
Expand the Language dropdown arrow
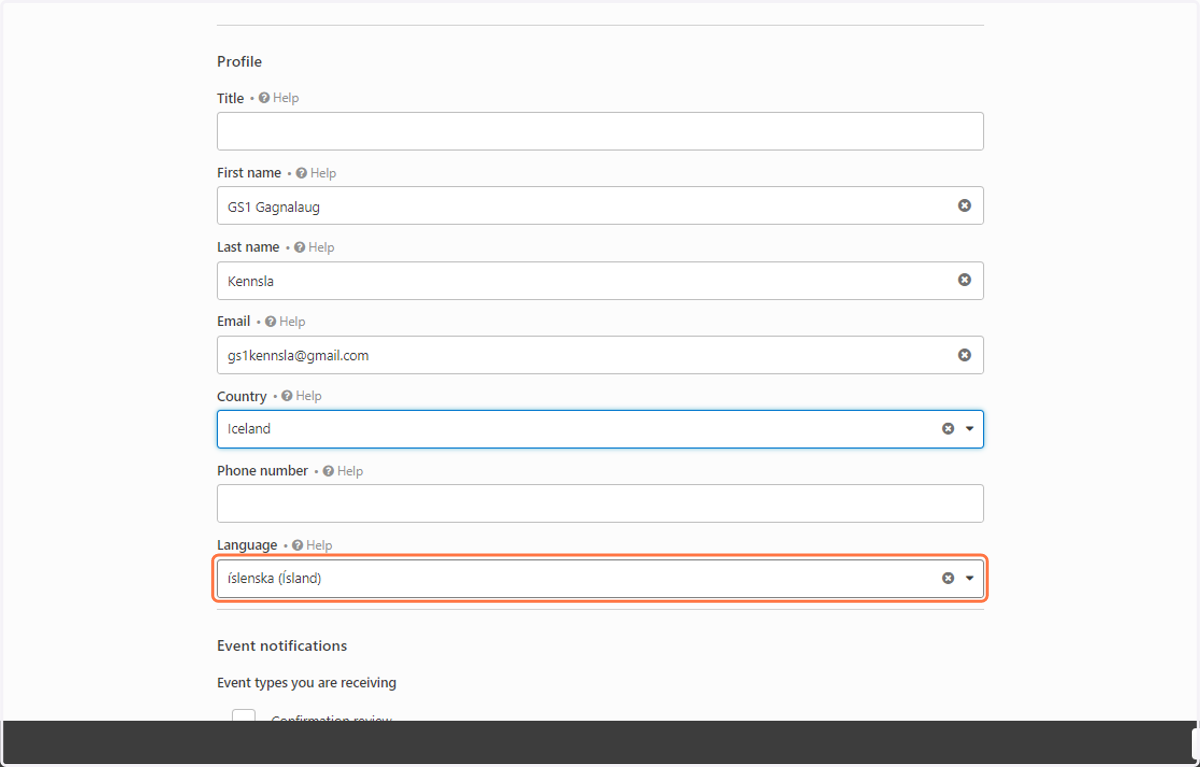(x=970, y=578)
